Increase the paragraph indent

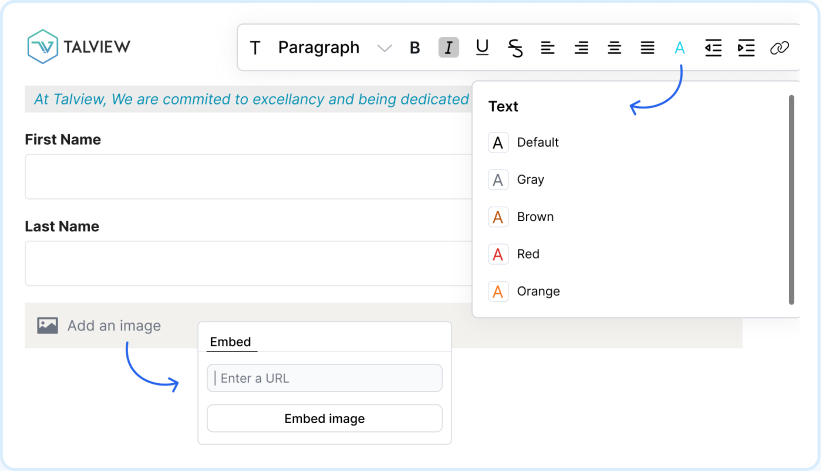pyautogui.click(x=746, y=48)
